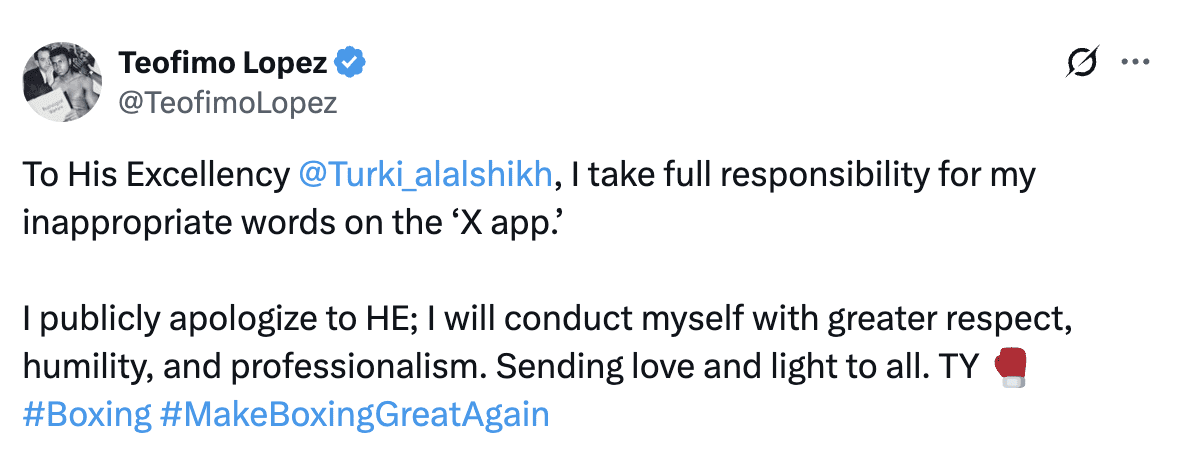Follow the #Boxing hashtag
This screenshot has height=466, width=1184.
pyautogui.click(x=86, y=414)
